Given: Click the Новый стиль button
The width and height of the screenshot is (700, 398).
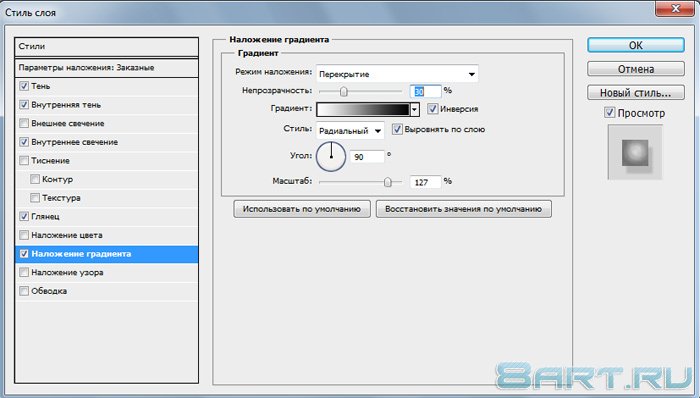Looking at the screenshot, I should coord(636,93).
